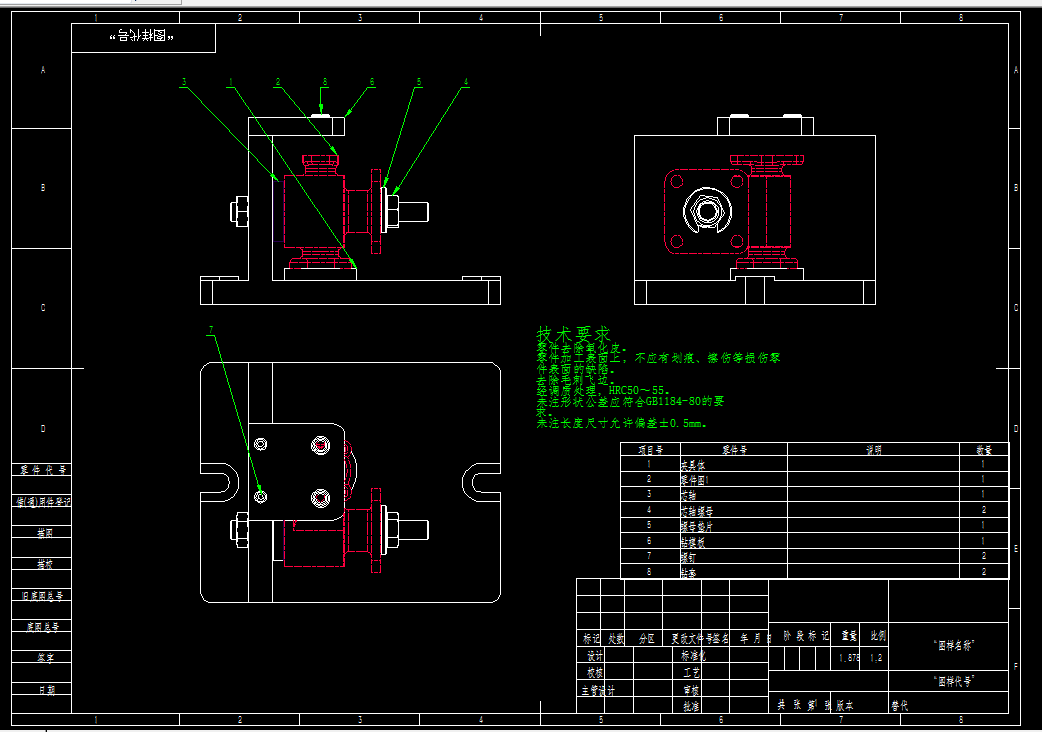Click the 借(通)用件登记 cell in left margin
This screenshot has width=1042, height=732.
[43, 502]
